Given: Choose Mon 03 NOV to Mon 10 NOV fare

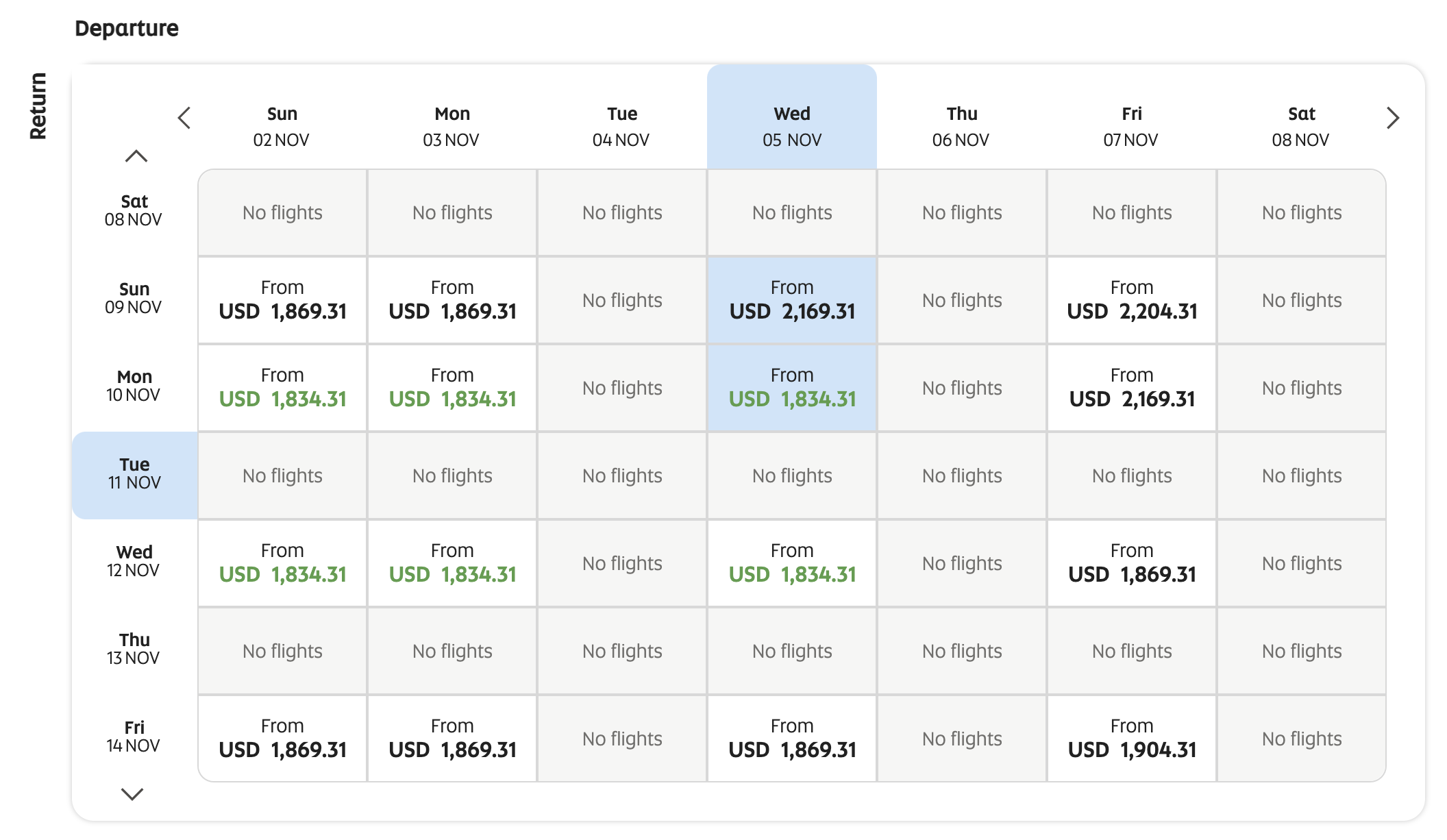Looking at the screenshot, I should point(452,388).
